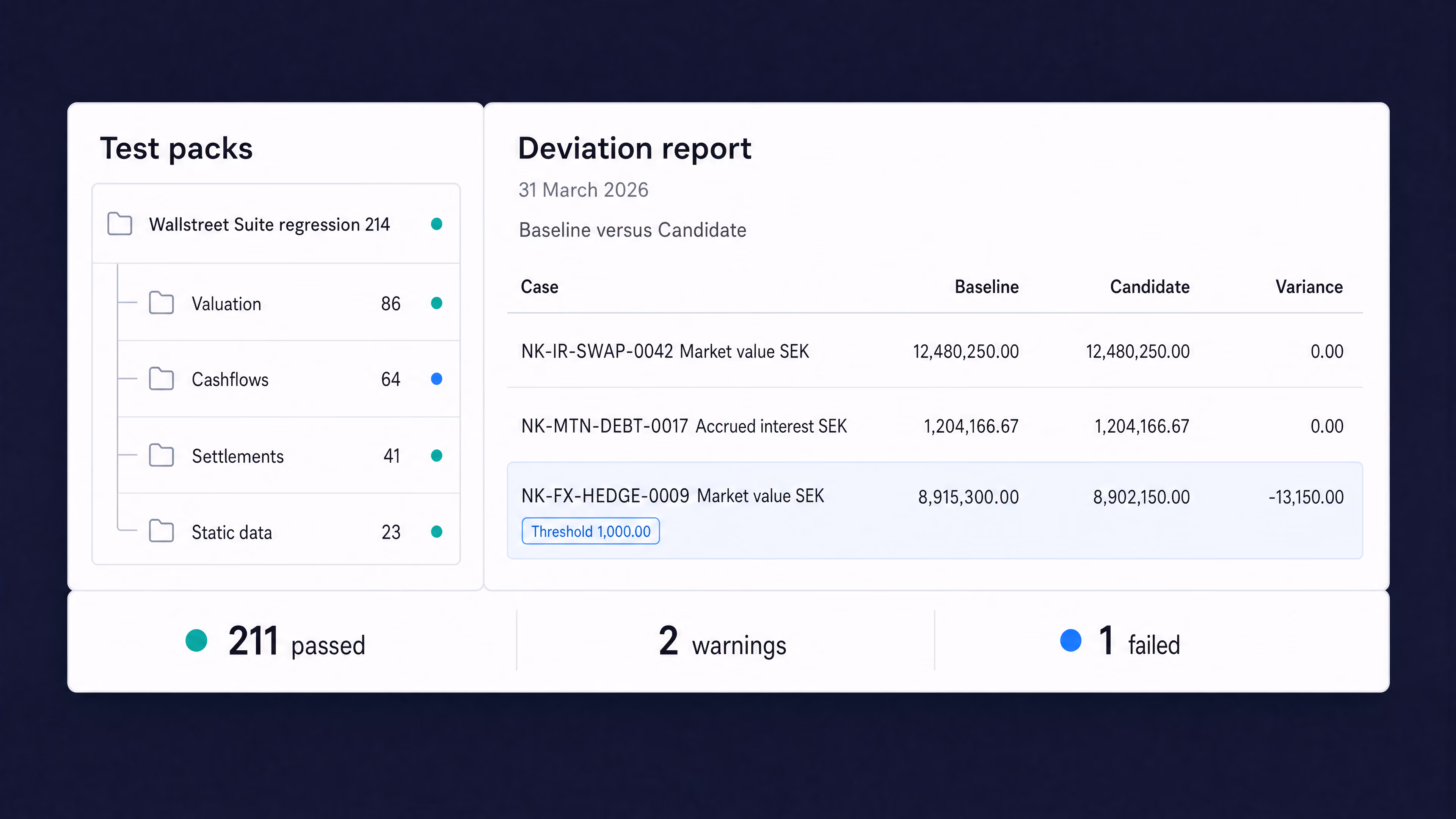1456x819 pixels.
Task: Click the 8,915,300.00 baseline value
Action: click(968, 497)
